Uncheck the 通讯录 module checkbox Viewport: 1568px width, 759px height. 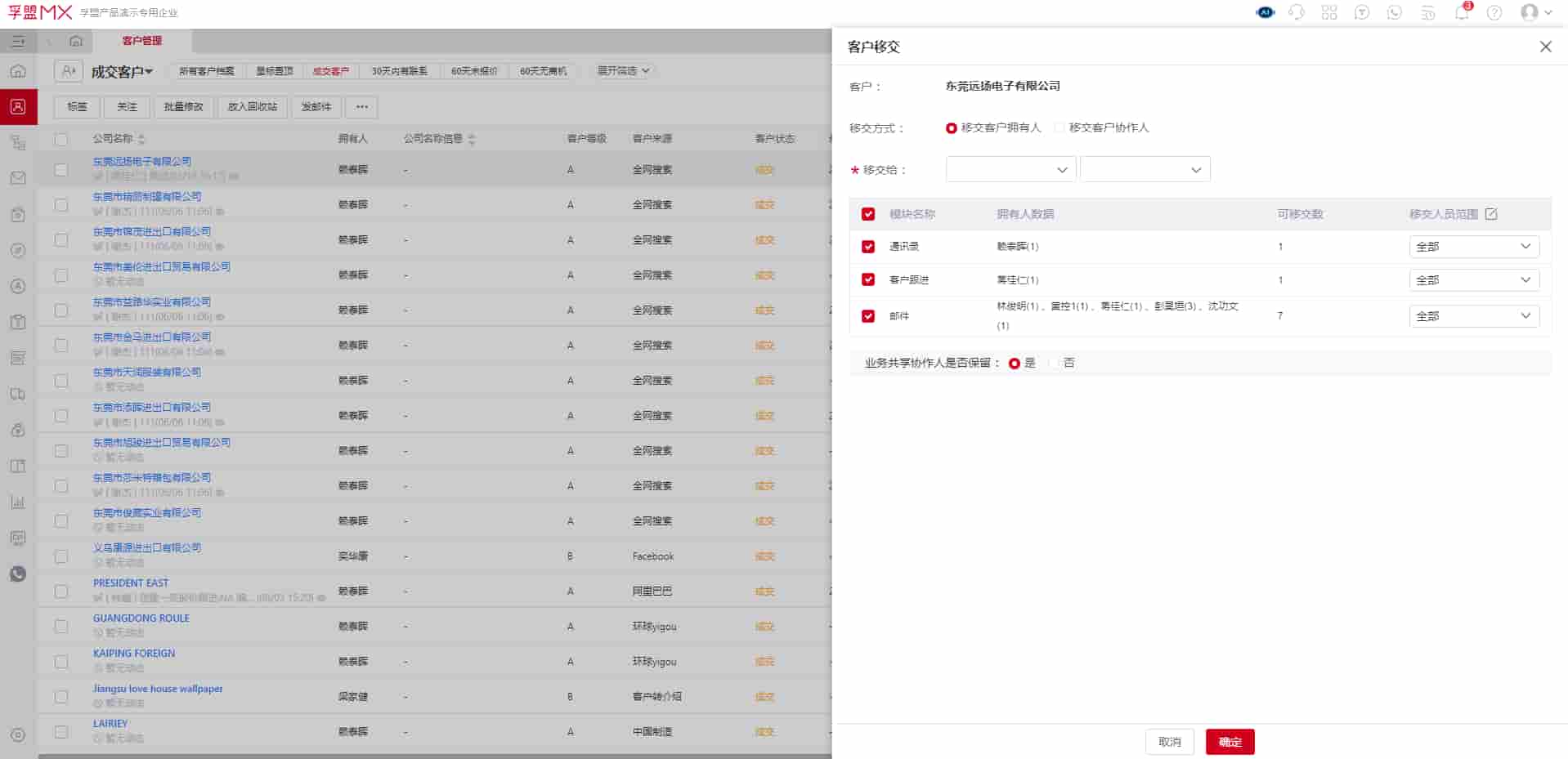[868, 247]
